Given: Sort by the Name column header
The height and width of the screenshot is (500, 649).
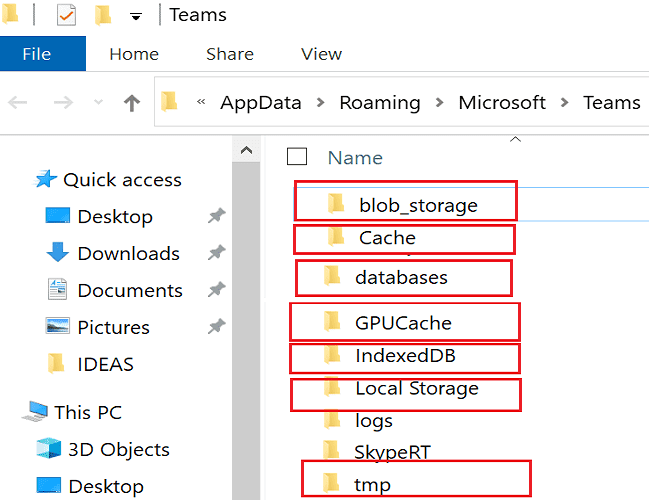Looking at the screenshot, I should (355, 158).
